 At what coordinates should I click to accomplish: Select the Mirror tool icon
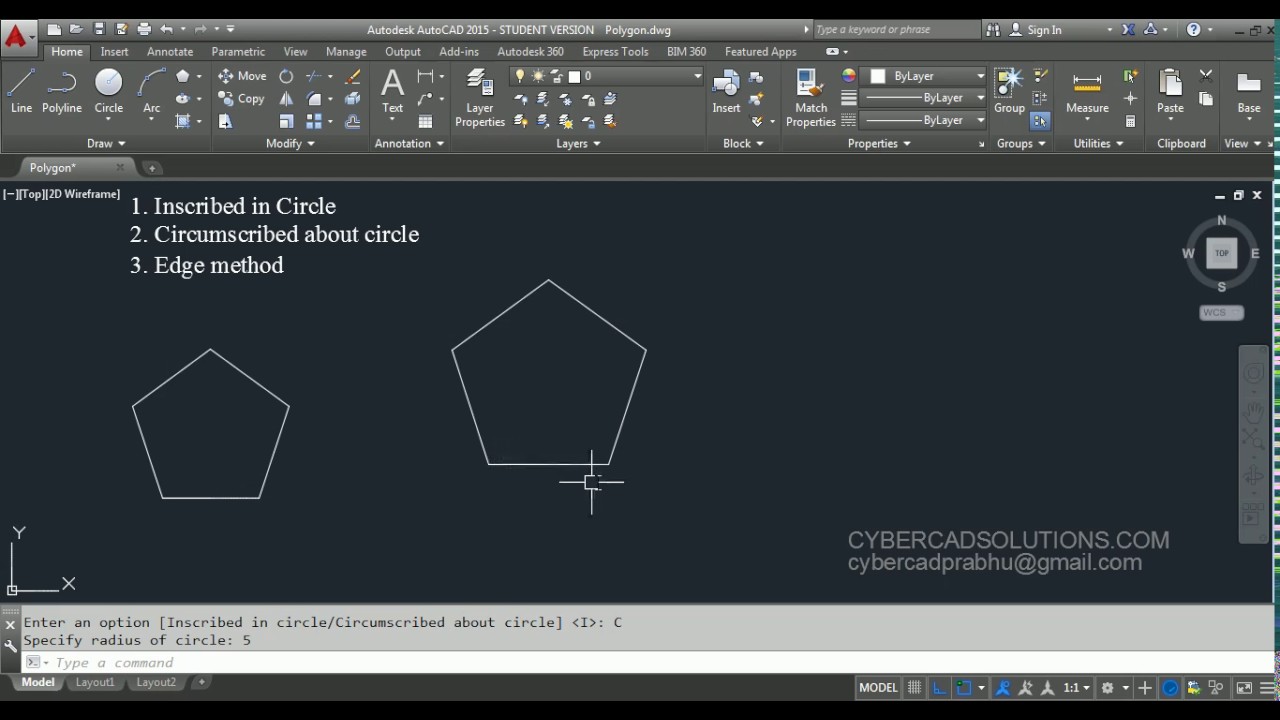point(286,99)
